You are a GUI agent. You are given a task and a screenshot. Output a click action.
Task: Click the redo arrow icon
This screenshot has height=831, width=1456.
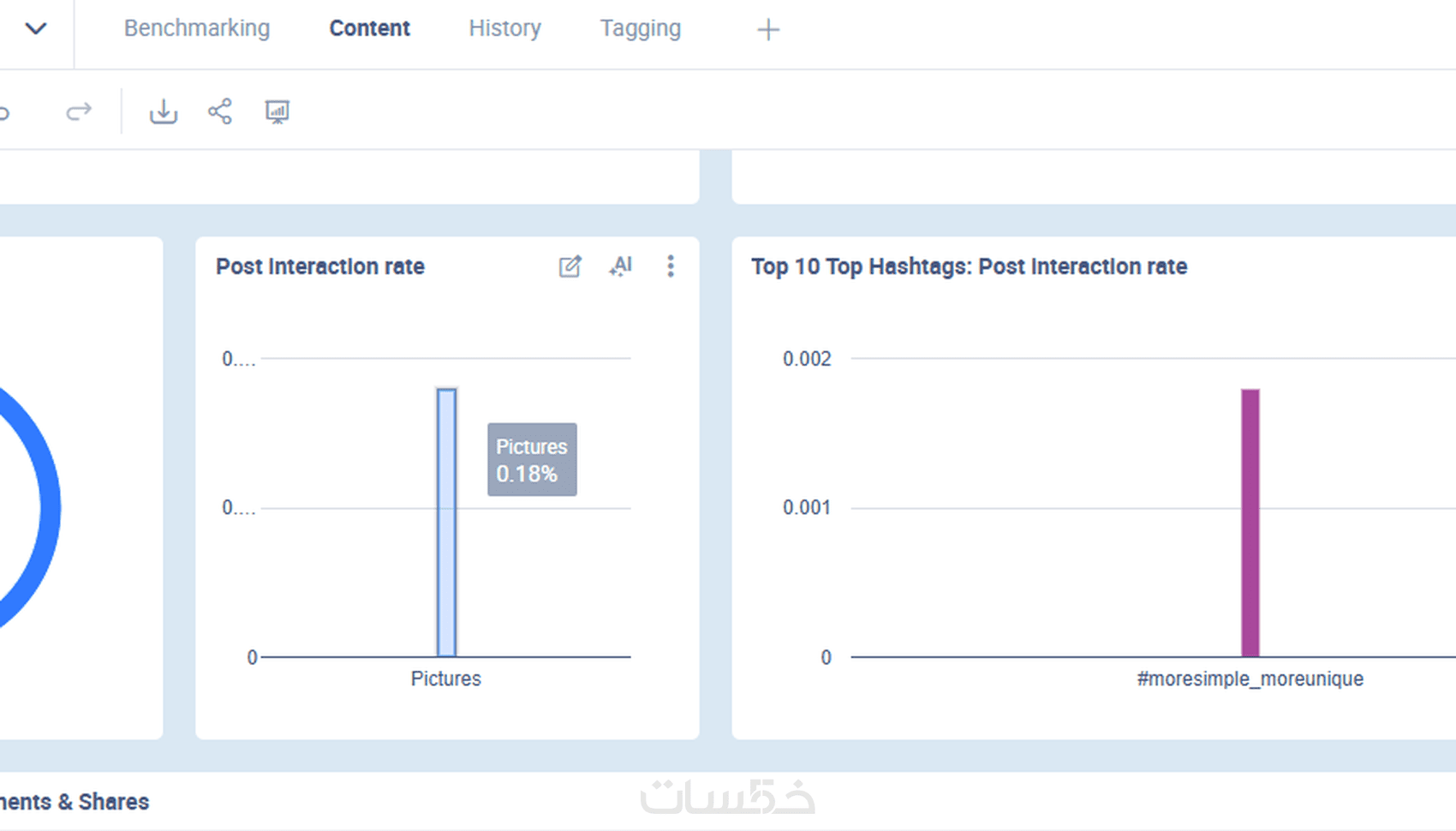point(79,111)
